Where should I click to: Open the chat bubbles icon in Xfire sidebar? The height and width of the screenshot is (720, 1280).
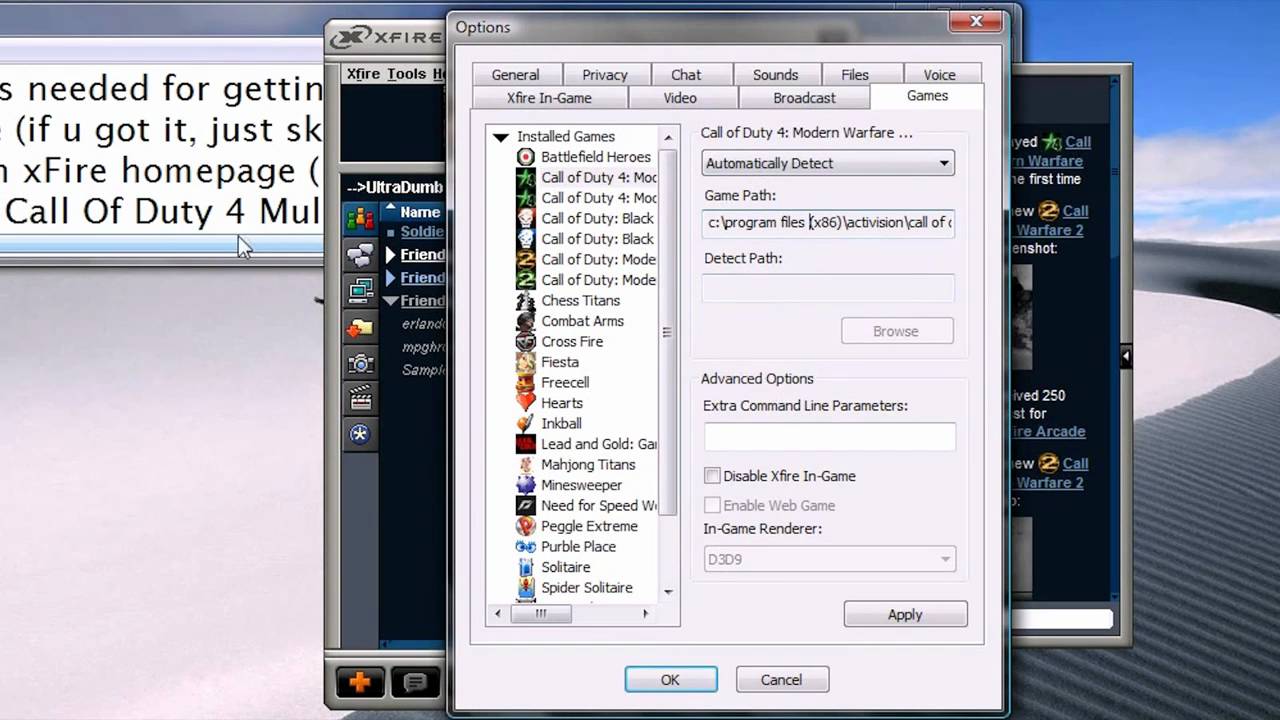coord(360,255)
